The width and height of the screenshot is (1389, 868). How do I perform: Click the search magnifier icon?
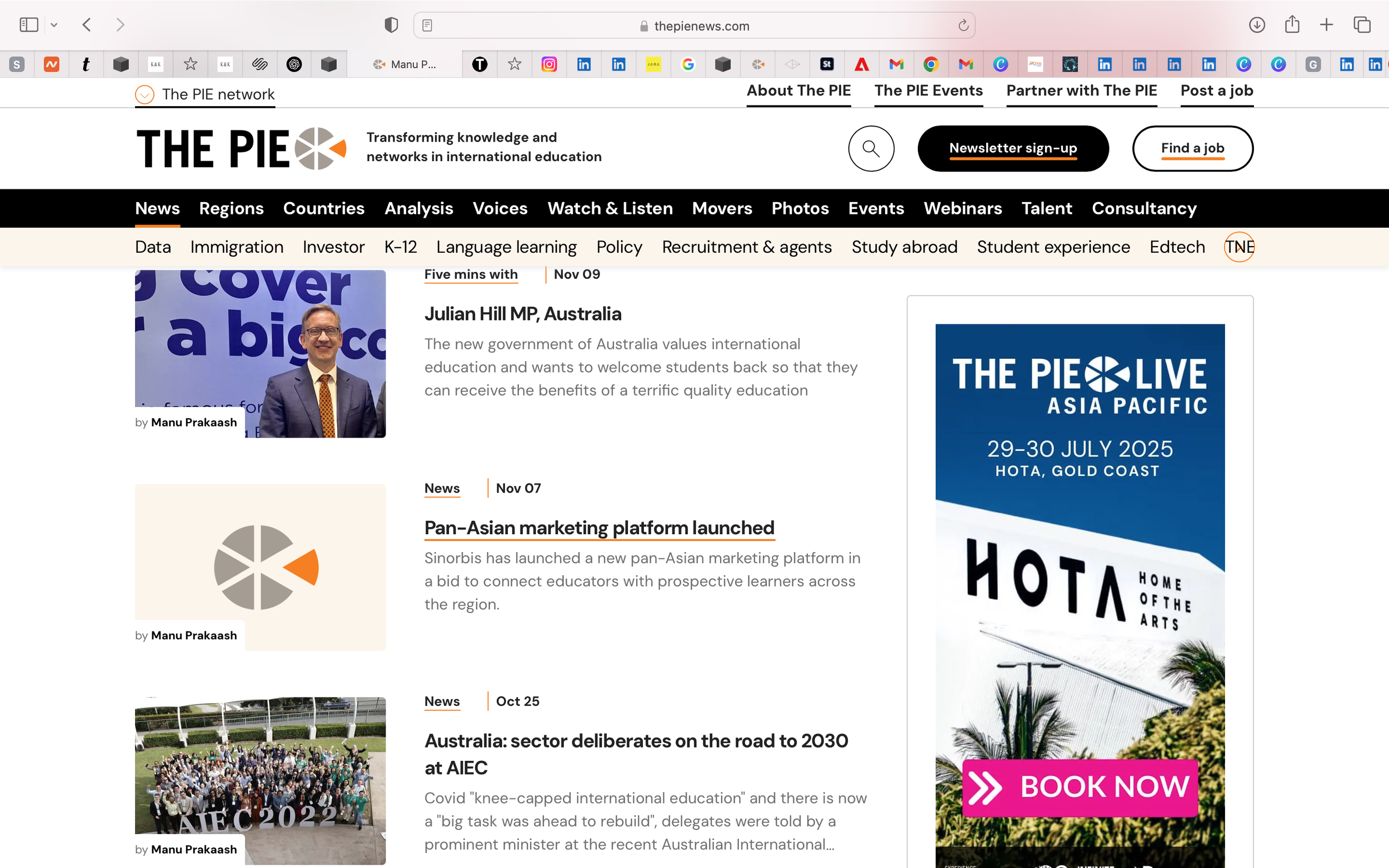tap(871, 149)
